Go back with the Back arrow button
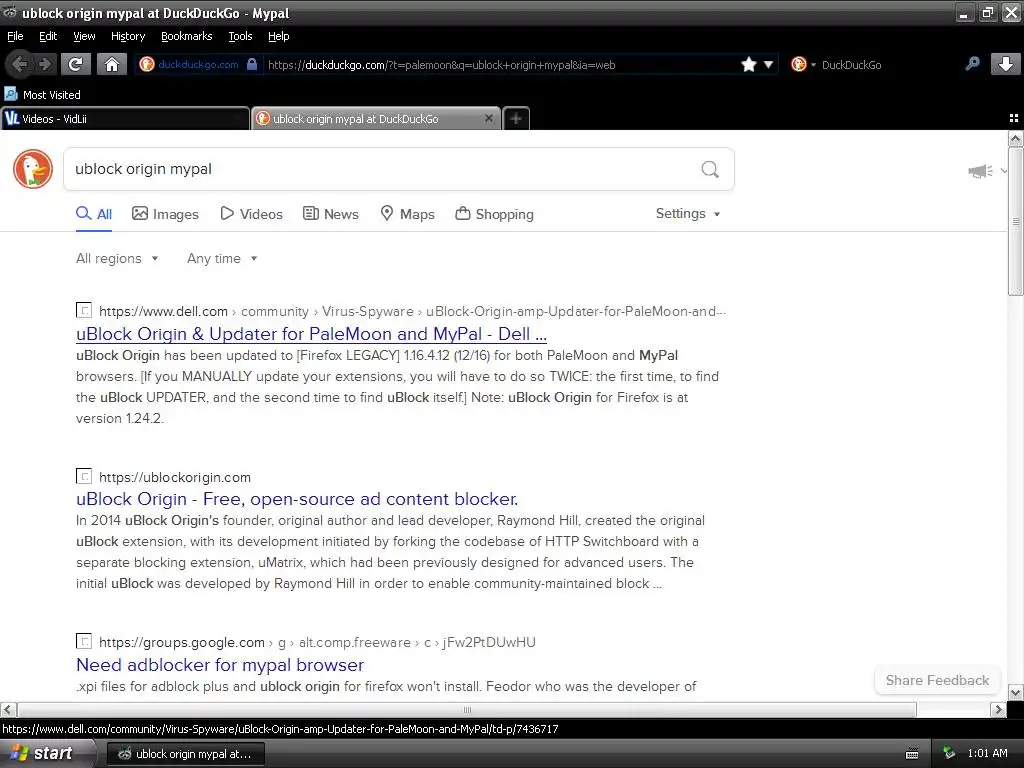 20,64
